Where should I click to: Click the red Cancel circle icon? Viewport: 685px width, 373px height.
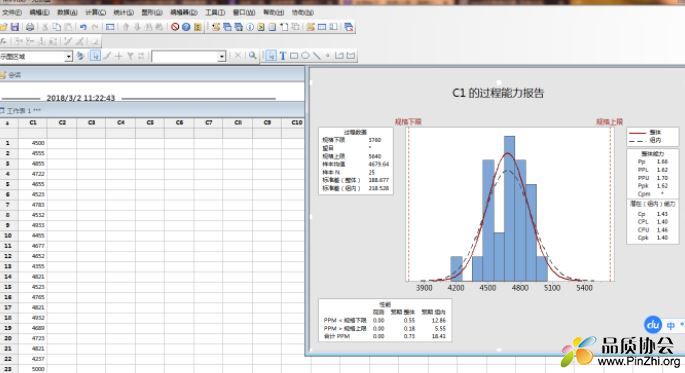pyautogui.click(x=175, y=27)
